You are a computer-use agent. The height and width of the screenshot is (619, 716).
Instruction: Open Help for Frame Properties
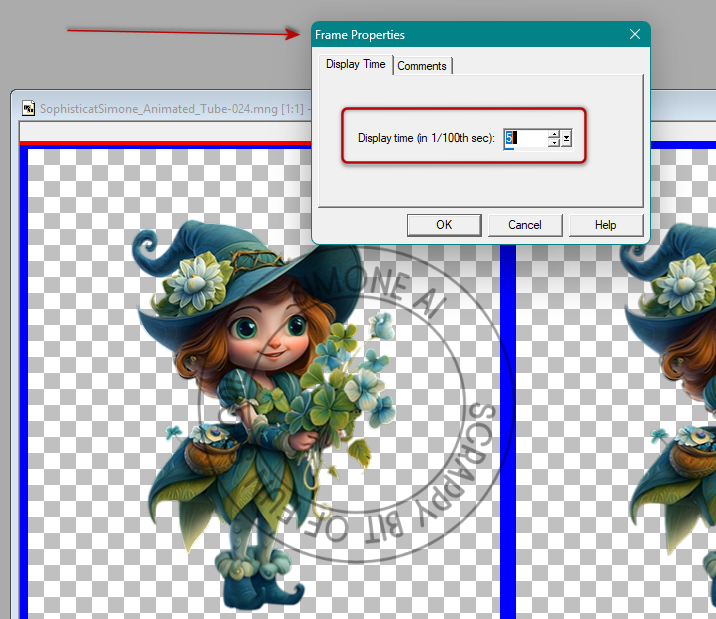point(605,225)
